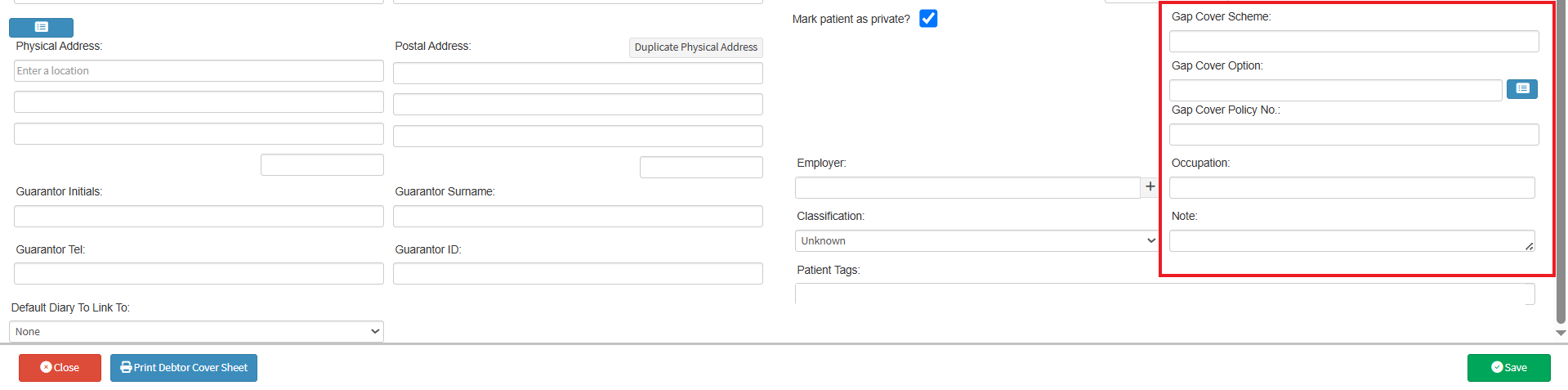Viewport: 1568px width, 390px height.
Task: Select the Guarantor ID input box
Action: click(x=578, y=273)
